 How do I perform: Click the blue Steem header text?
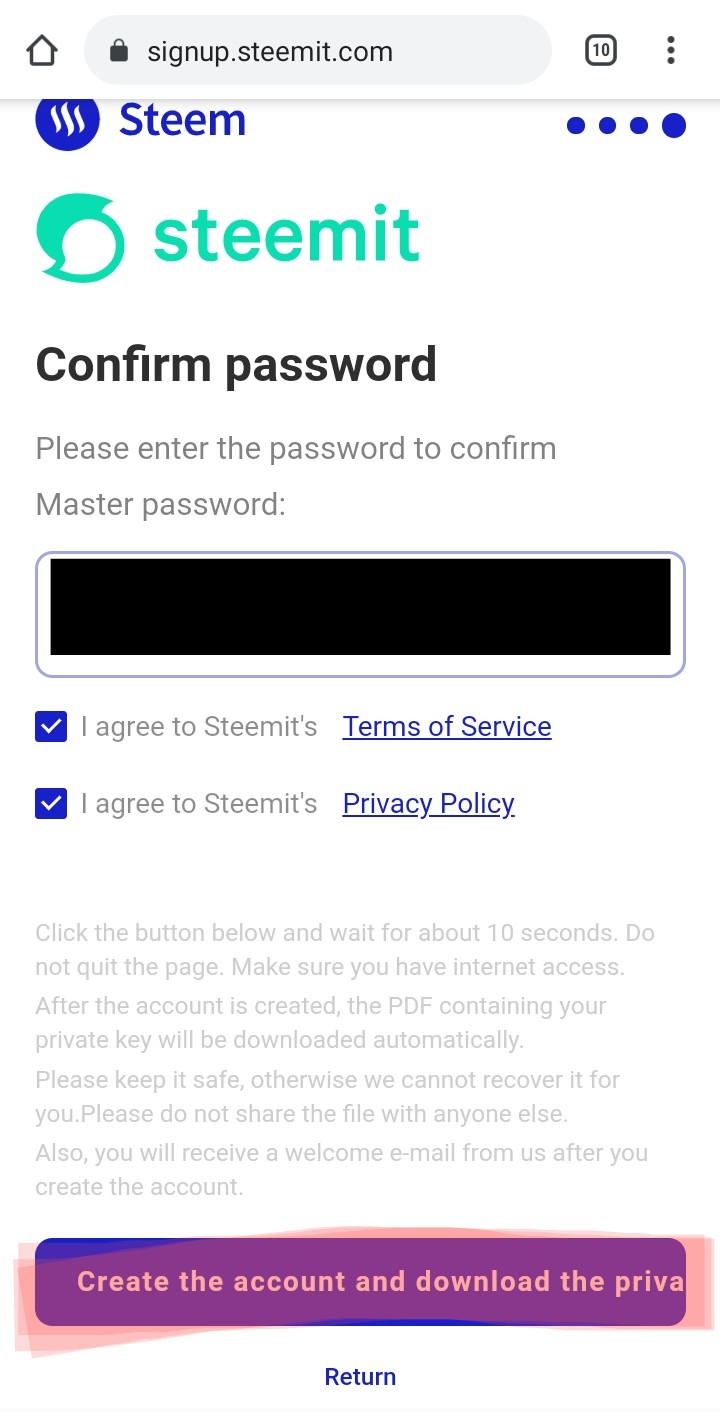point(182,121)
